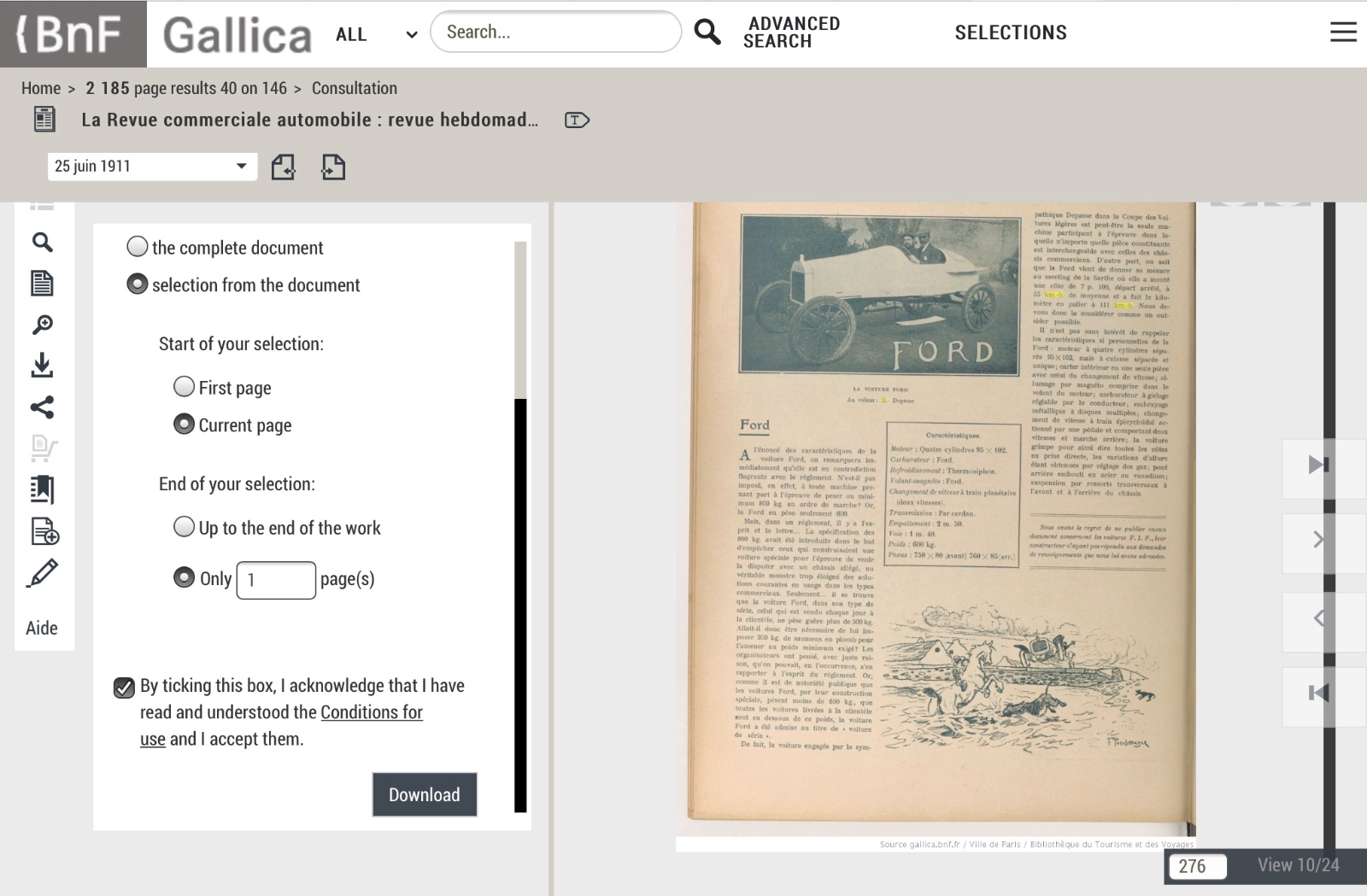Viewport: 1367px width, 896px height.
Task: Click the magnifier search icon in left sidebar
Action: (x=42, y=243)
